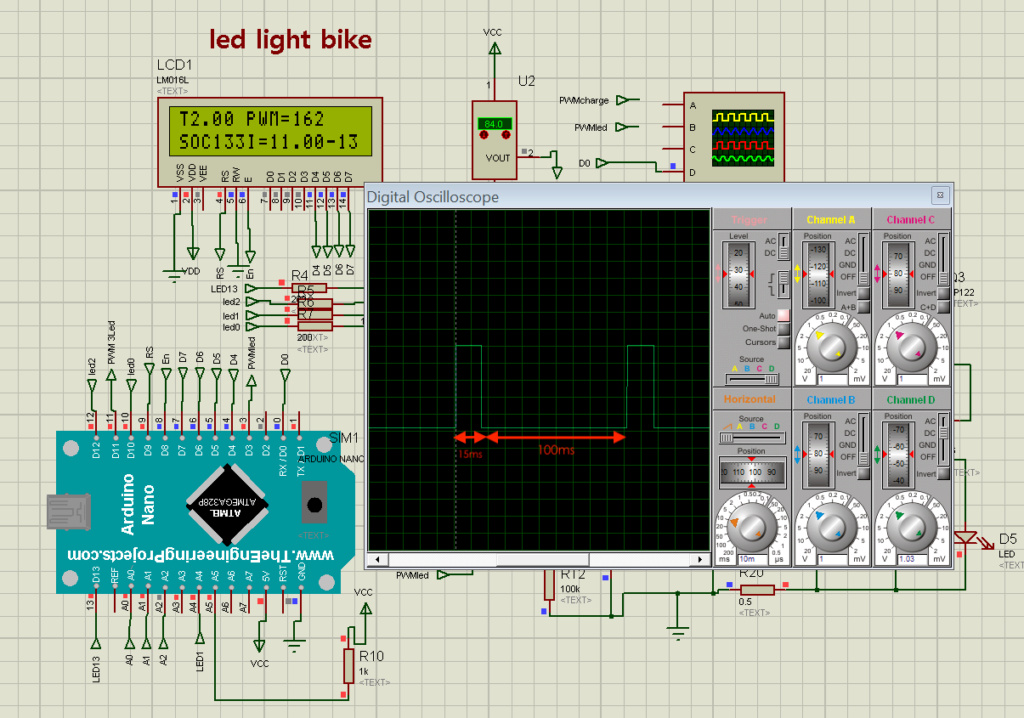Screen dimensions: 1024x718
Task: Enable One-Shot trigger mode
Action: pos(783,329)
